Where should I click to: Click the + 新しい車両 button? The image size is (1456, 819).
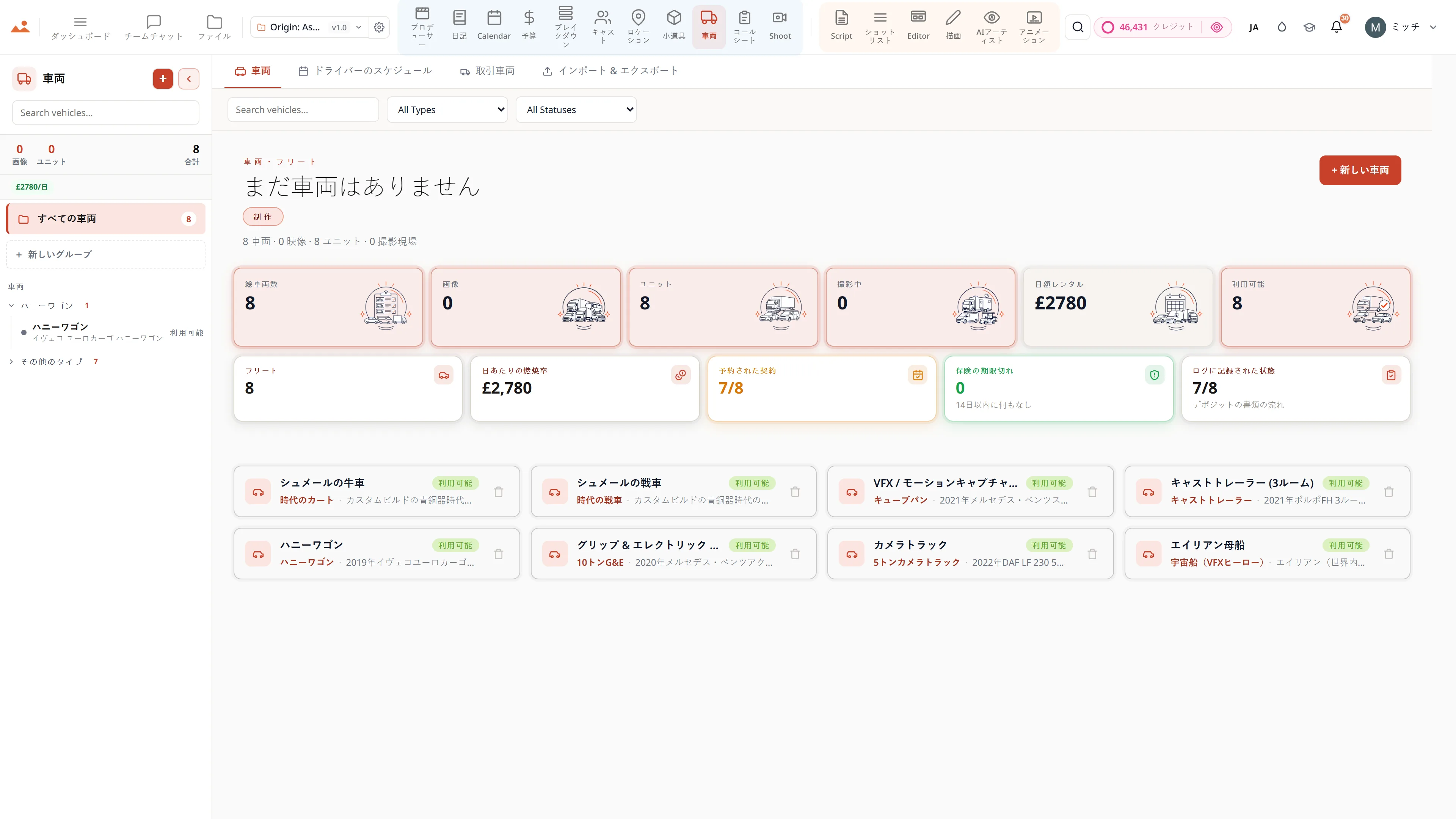(x=1360, y=170)
